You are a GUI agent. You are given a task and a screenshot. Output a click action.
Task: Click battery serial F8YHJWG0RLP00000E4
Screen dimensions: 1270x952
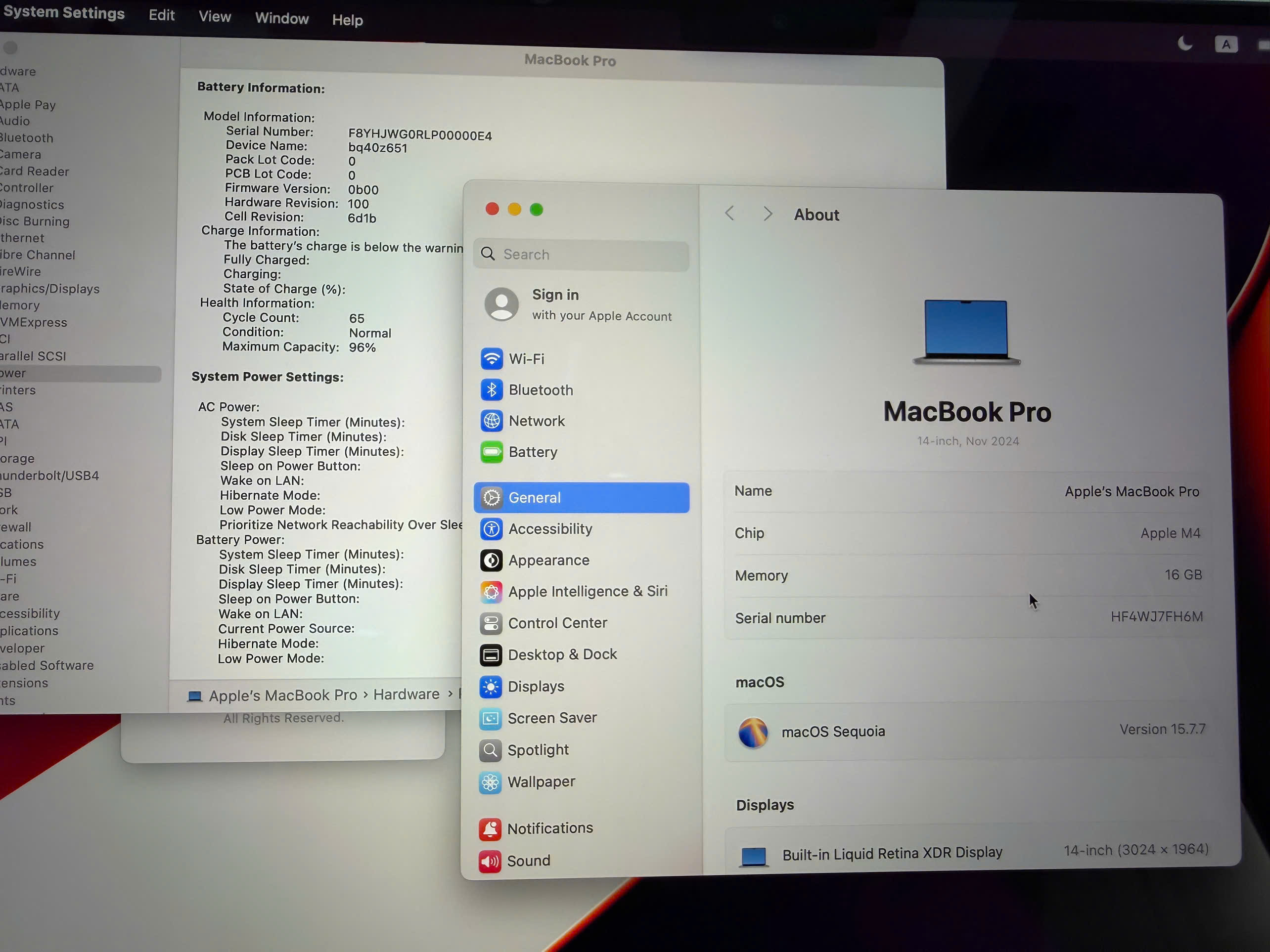pyautogui.click(x=420, y=135)
